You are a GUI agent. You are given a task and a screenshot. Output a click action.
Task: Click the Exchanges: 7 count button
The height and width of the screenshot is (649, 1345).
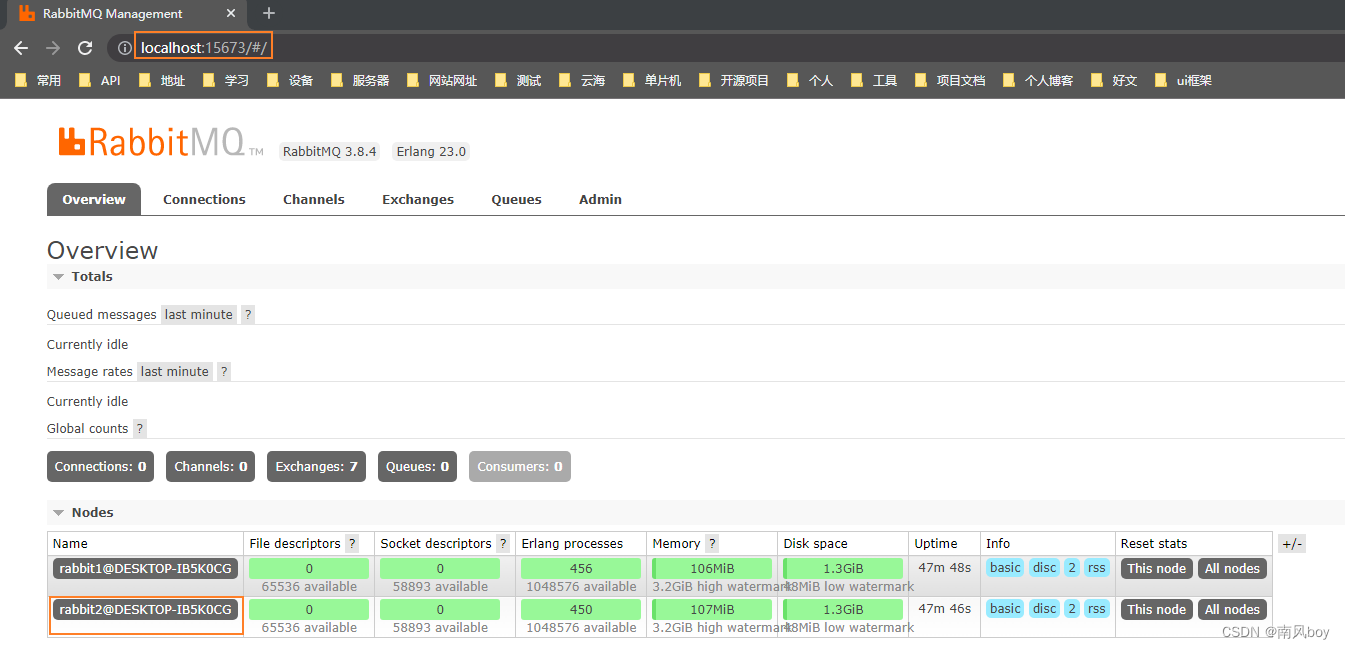pos(316,466)
